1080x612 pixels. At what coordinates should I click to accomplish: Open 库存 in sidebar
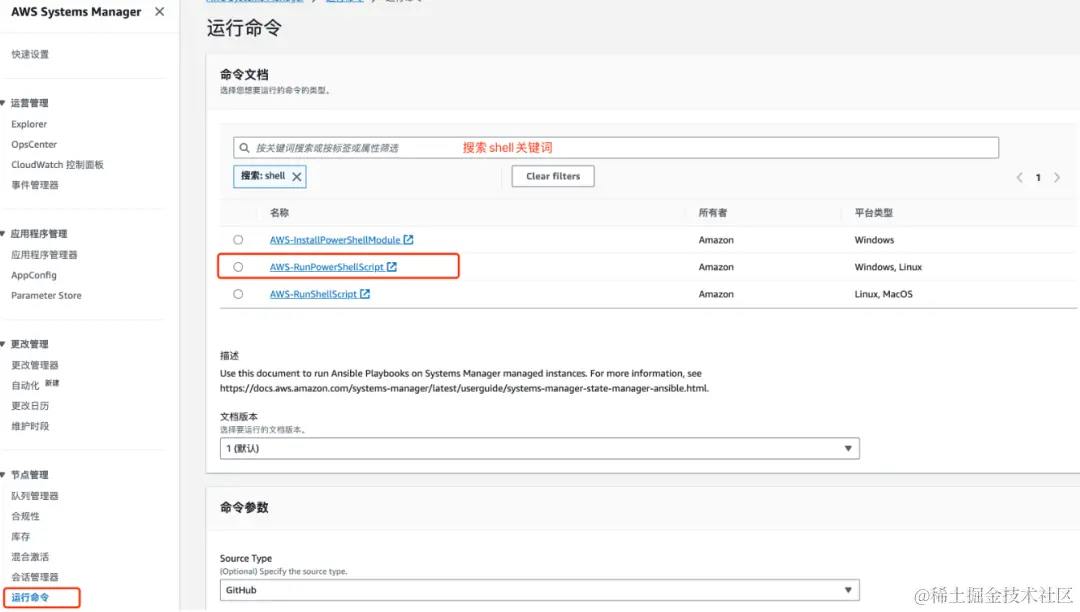[21, 536]
